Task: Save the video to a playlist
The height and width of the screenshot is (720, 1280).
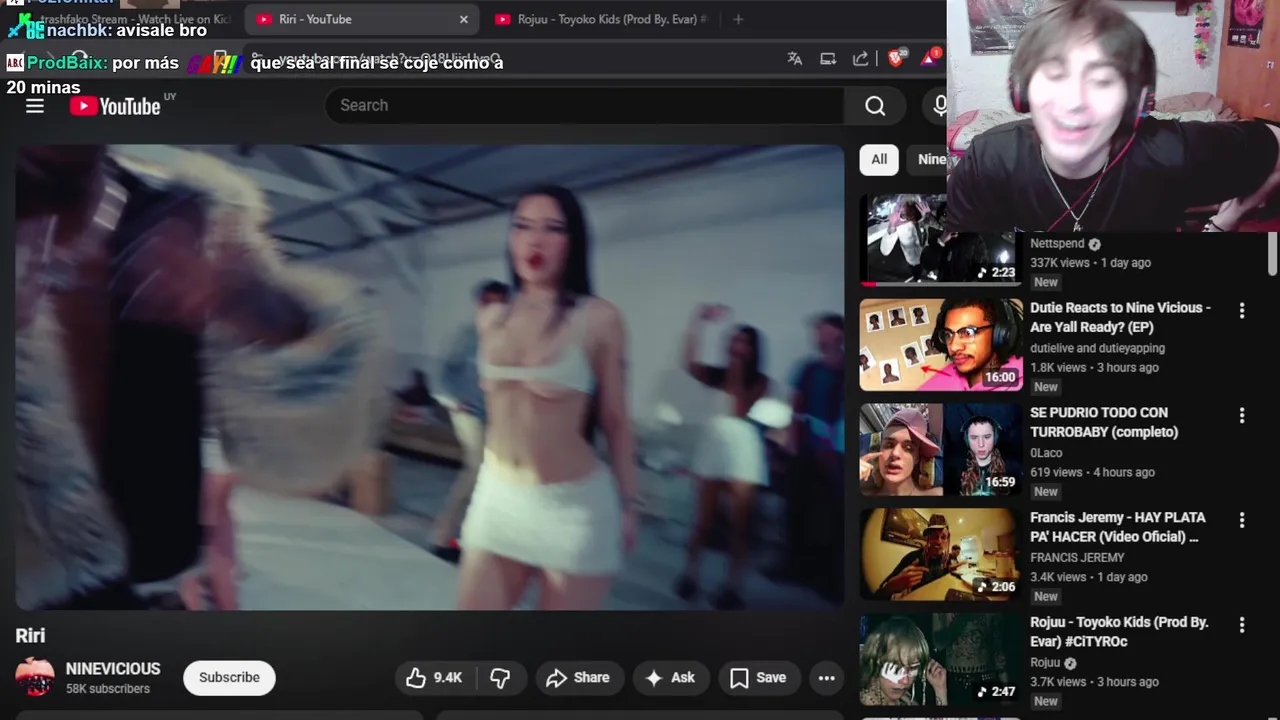Action: tap(758, 678)
